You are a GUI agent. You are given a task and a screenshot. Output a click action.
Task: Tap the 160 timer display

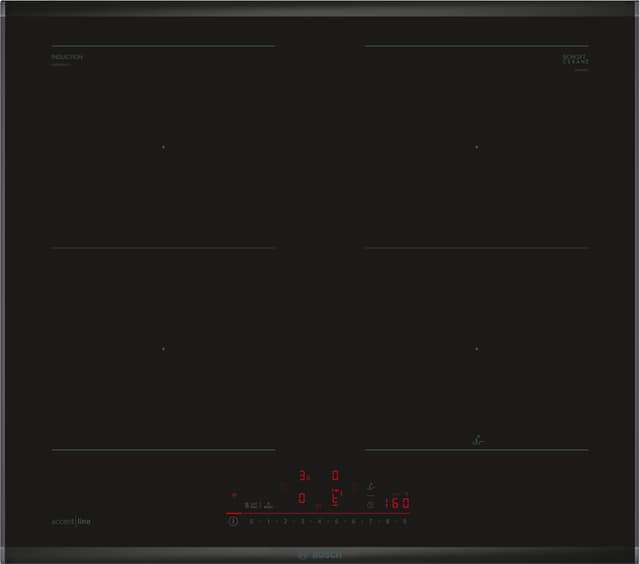click(397, 504)
